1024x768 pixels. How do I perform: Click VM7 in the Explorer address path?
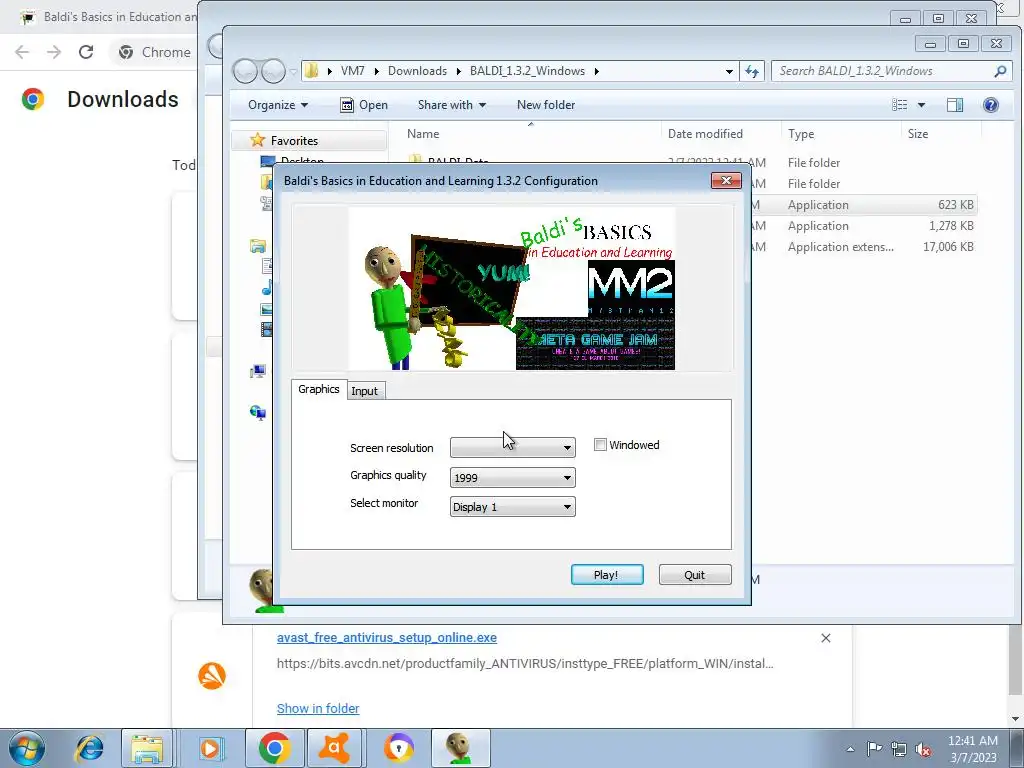click(353, 71)
